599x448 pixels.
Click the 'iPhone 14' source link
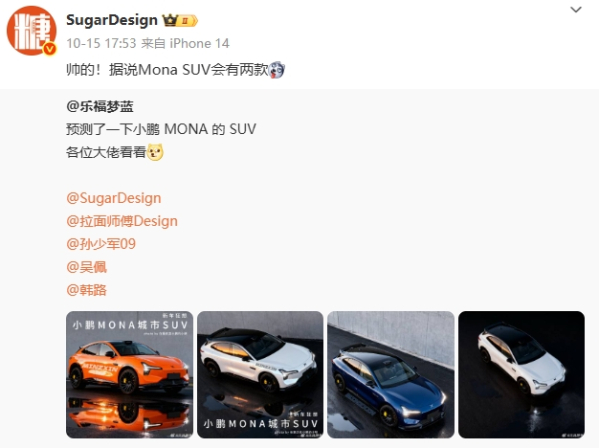(199, 43)
